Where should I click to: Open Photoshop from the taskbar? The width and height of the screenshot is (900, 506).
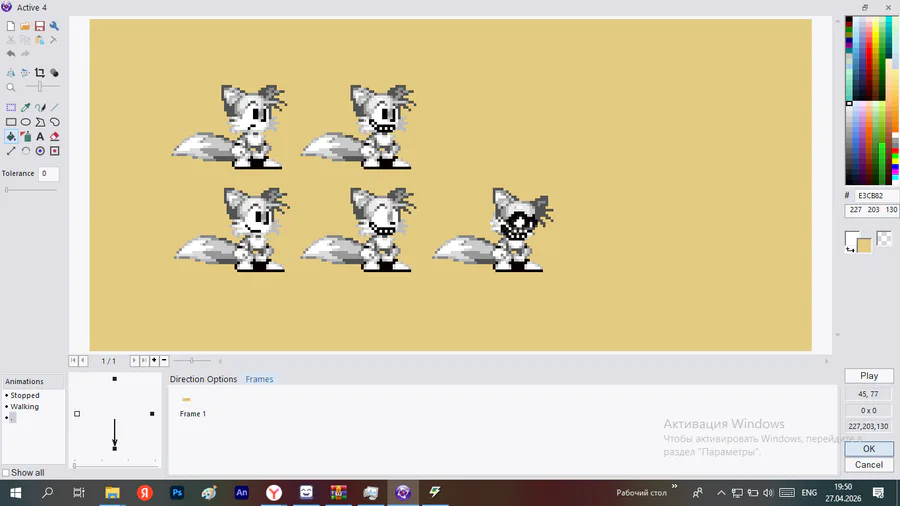coord(177,492)
